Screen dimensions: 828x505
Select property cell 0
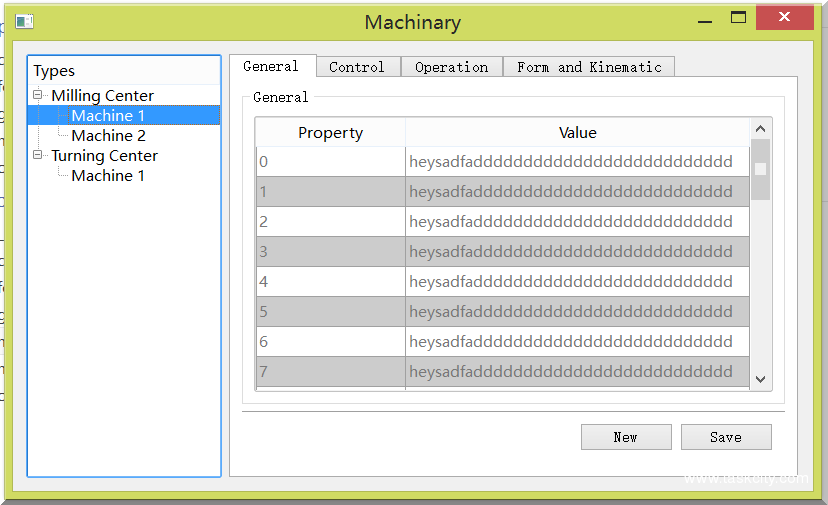331,162
